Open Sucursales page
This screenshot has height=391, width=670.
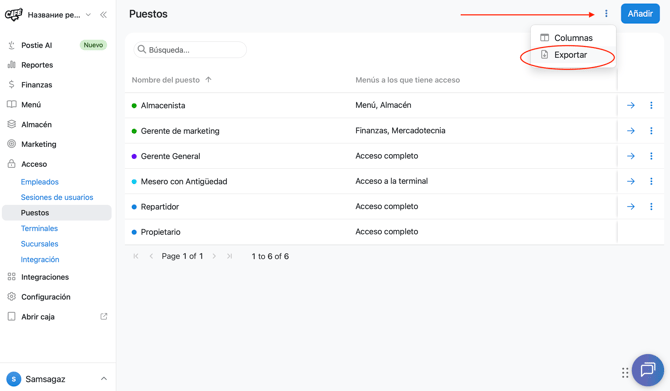[39, 244]
